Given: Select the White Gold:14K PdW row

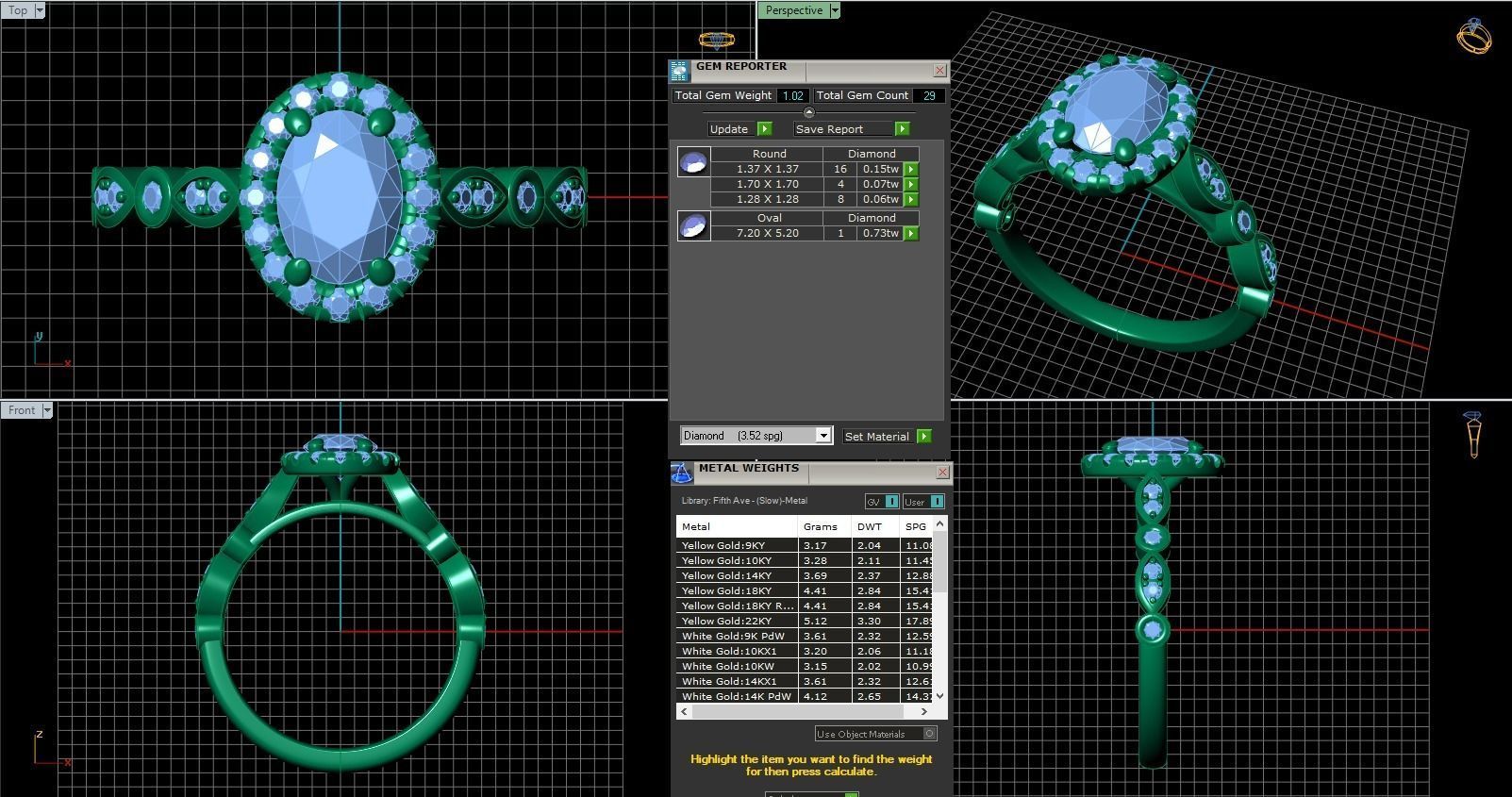Looking at the screenshot, I should (805, 696).
